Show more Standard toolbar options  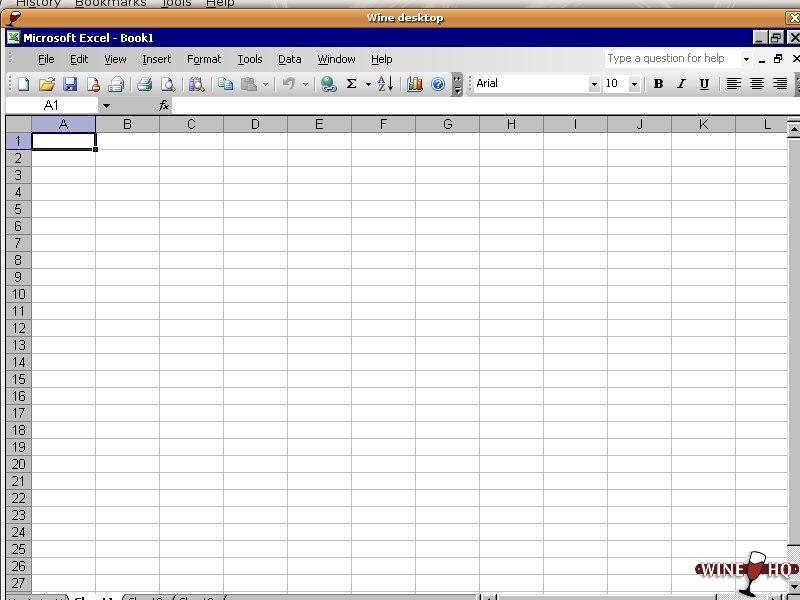(457, 84)
